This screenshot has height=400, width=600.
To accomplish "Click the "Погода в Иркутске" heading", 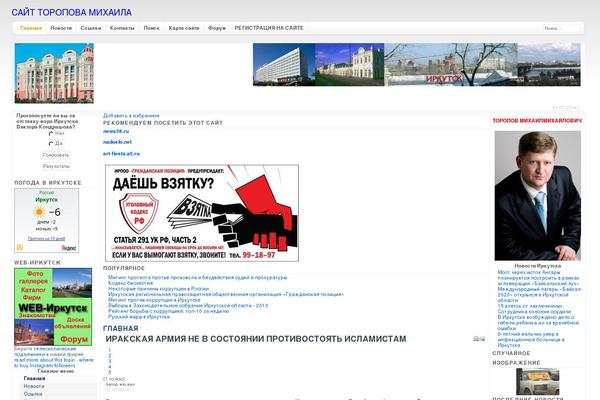I will [48, 183].
